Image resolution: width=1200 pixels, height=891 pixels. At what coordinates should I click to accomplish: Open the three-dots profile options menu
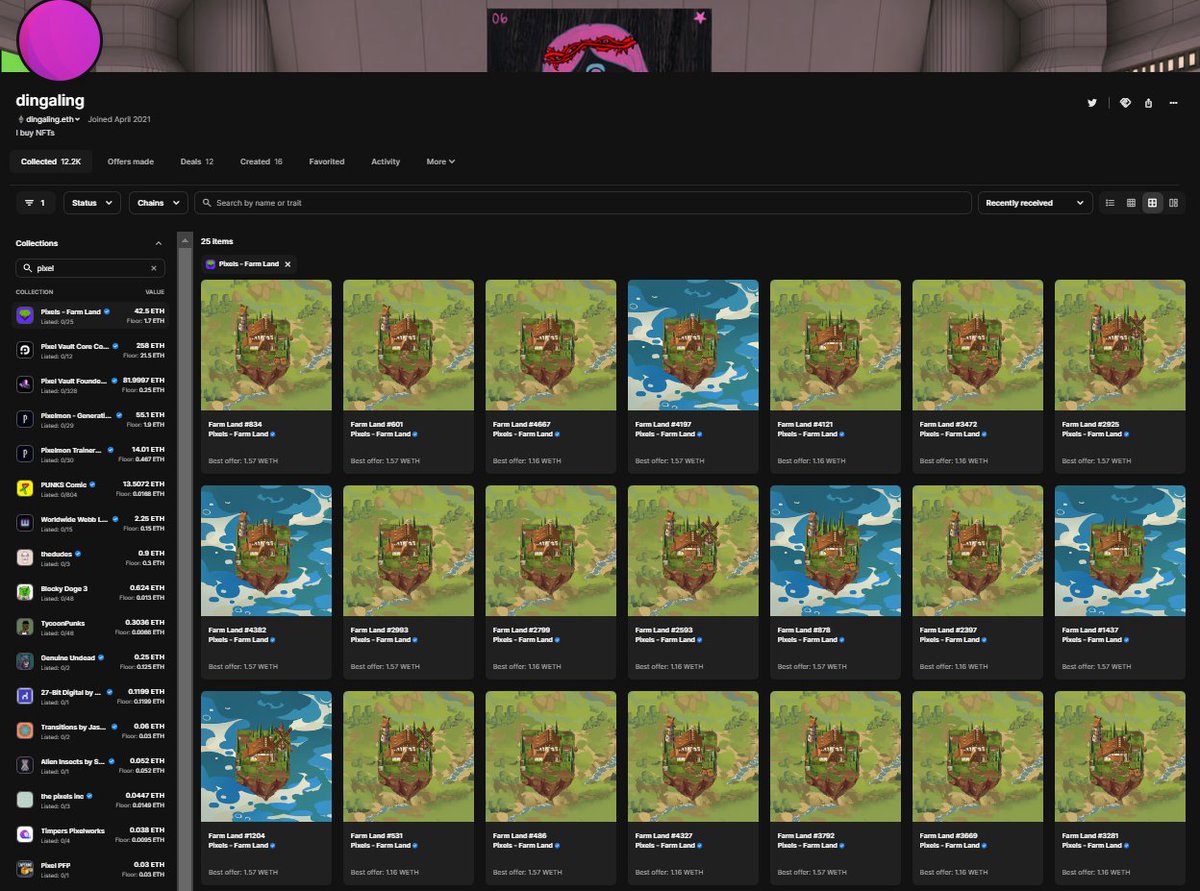(1173, 103)
